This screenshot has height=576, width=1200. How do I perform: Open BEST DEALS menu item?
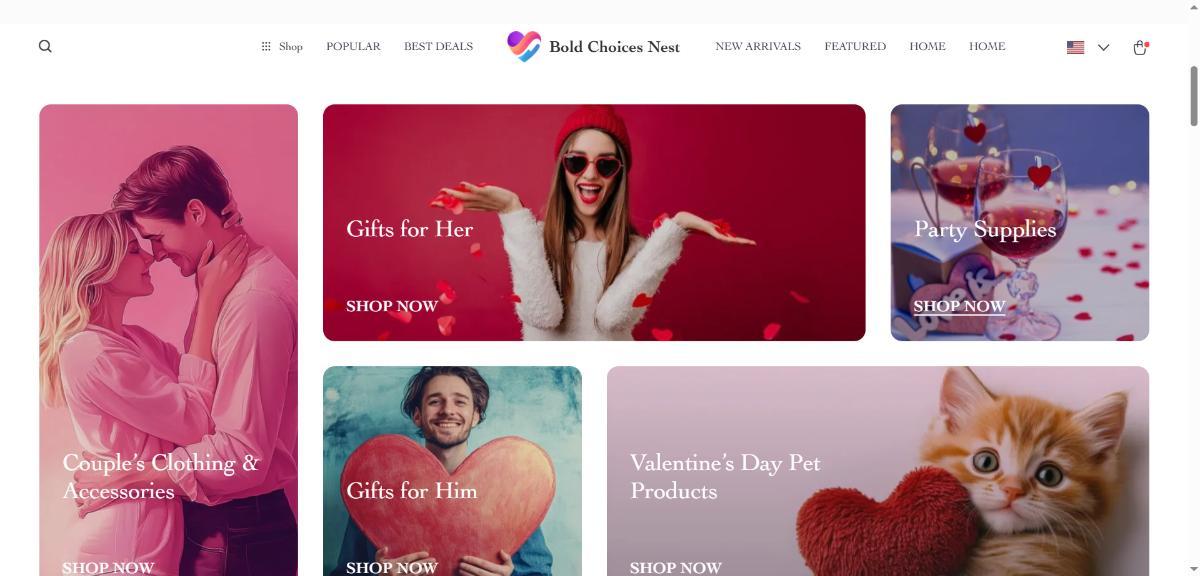tap(438, 46)
